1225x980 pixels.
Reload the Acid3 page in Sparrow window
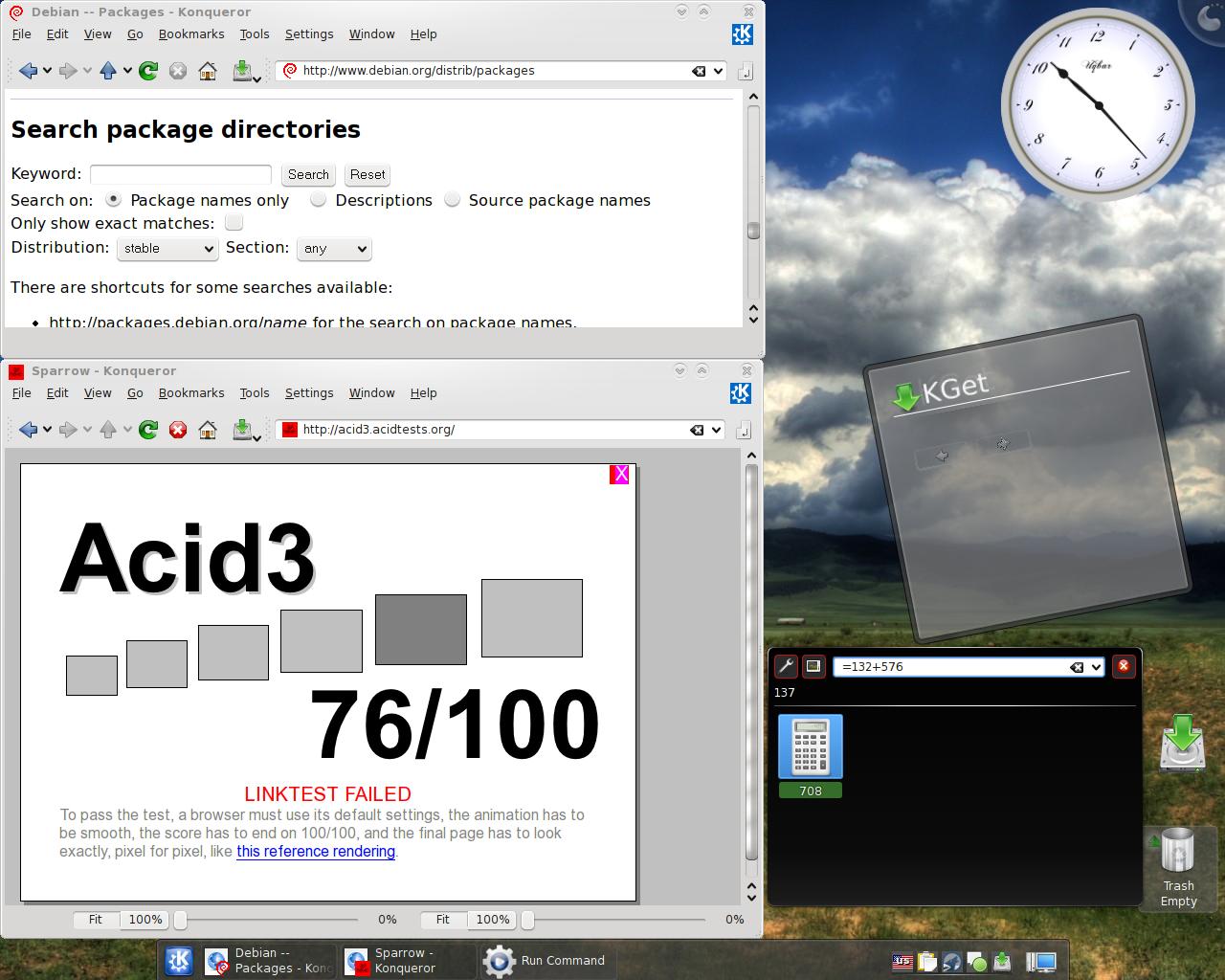[148, 430]
